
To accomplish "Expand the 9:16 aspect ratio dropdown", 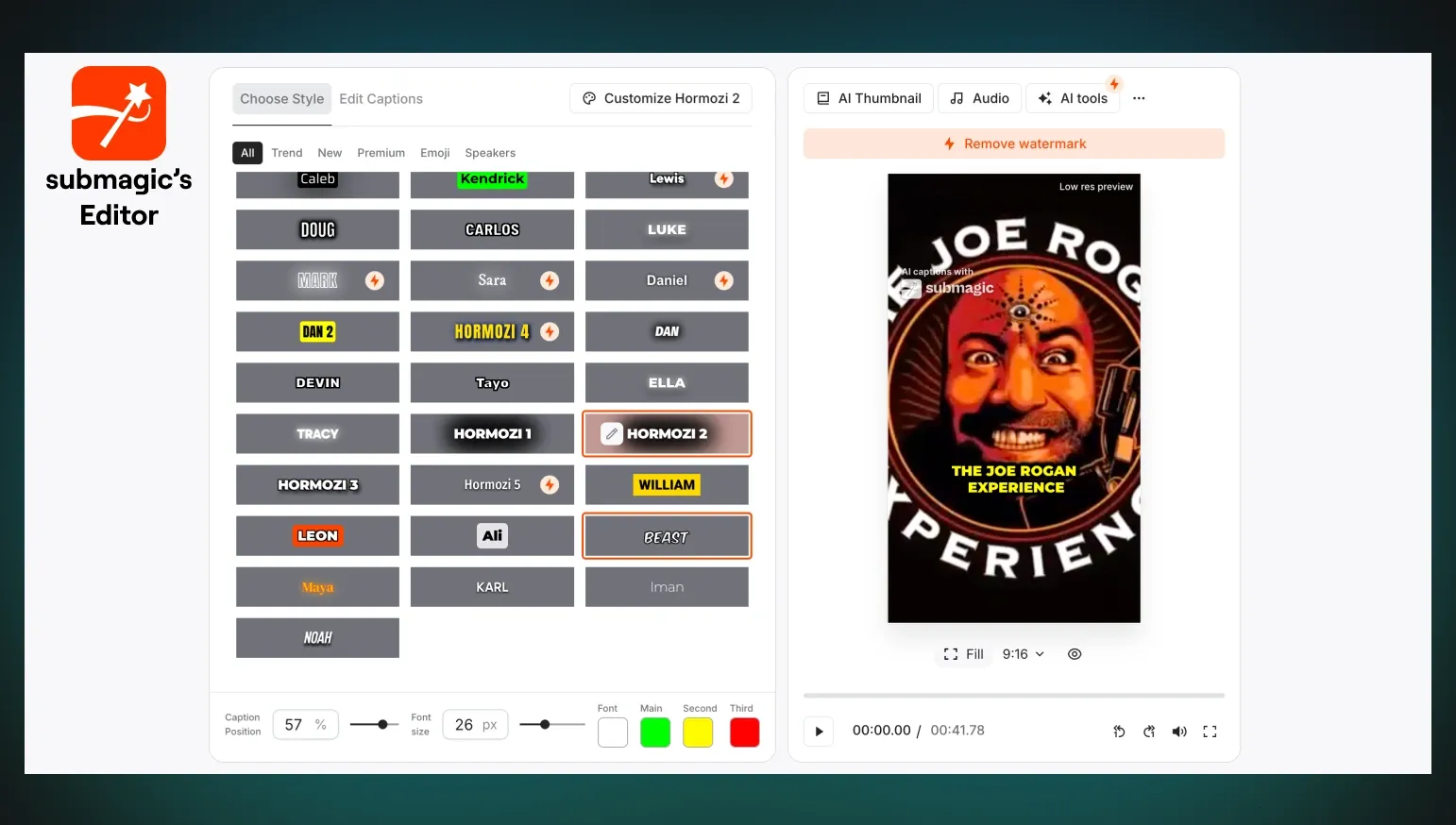I will [1024, 654].
